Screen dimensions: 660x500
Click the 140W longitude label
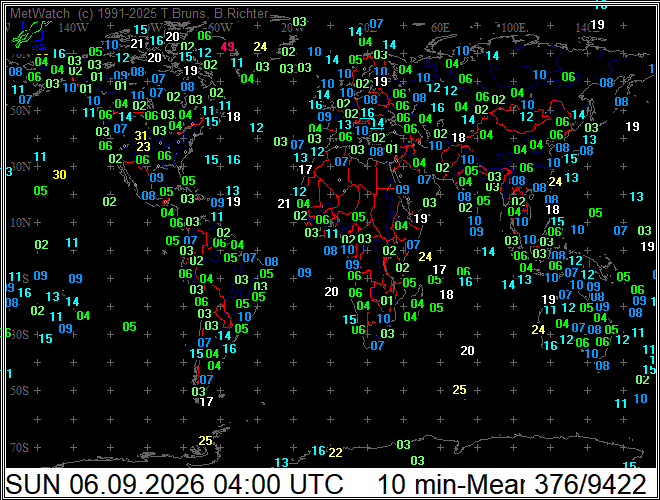click(73, 28)
